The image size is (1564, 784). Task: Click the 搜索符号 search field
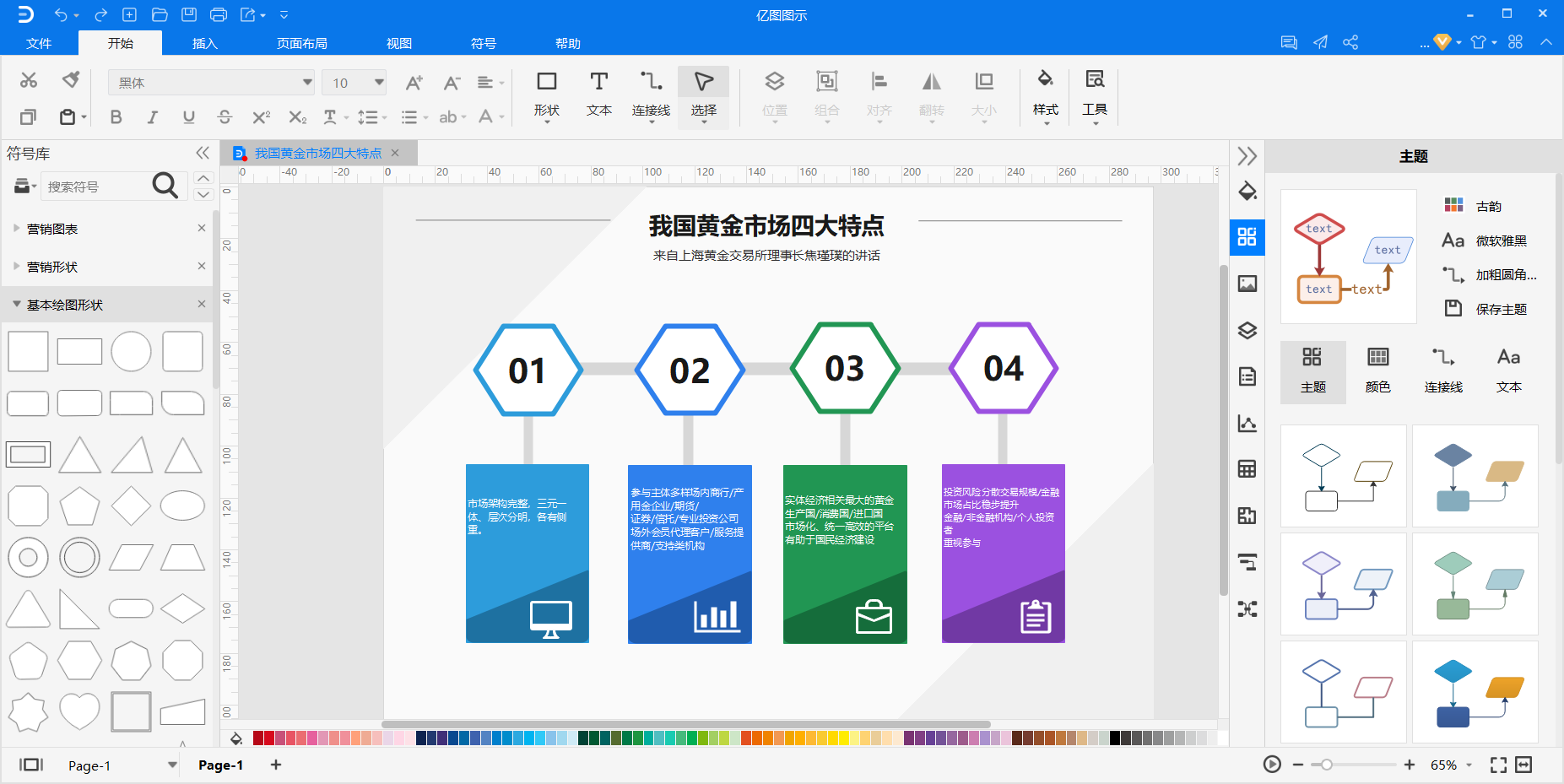96,187
